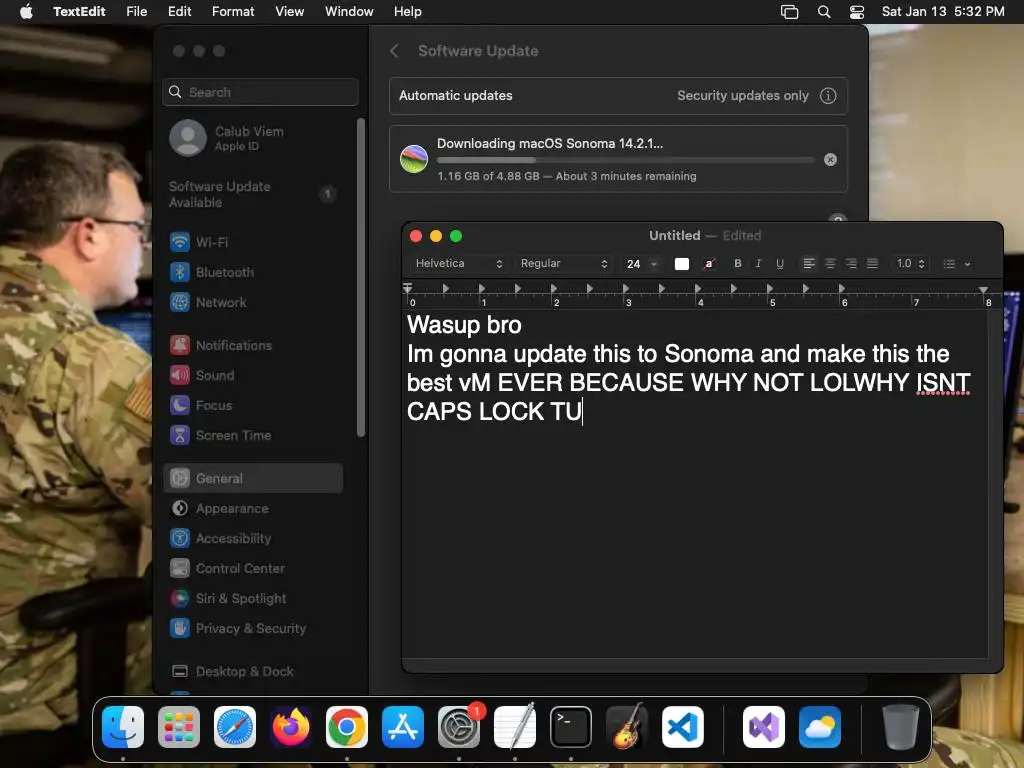Open Calub Viem Apple ID settings
Viewport: 1024px width, 768px height.
point(251,138)
